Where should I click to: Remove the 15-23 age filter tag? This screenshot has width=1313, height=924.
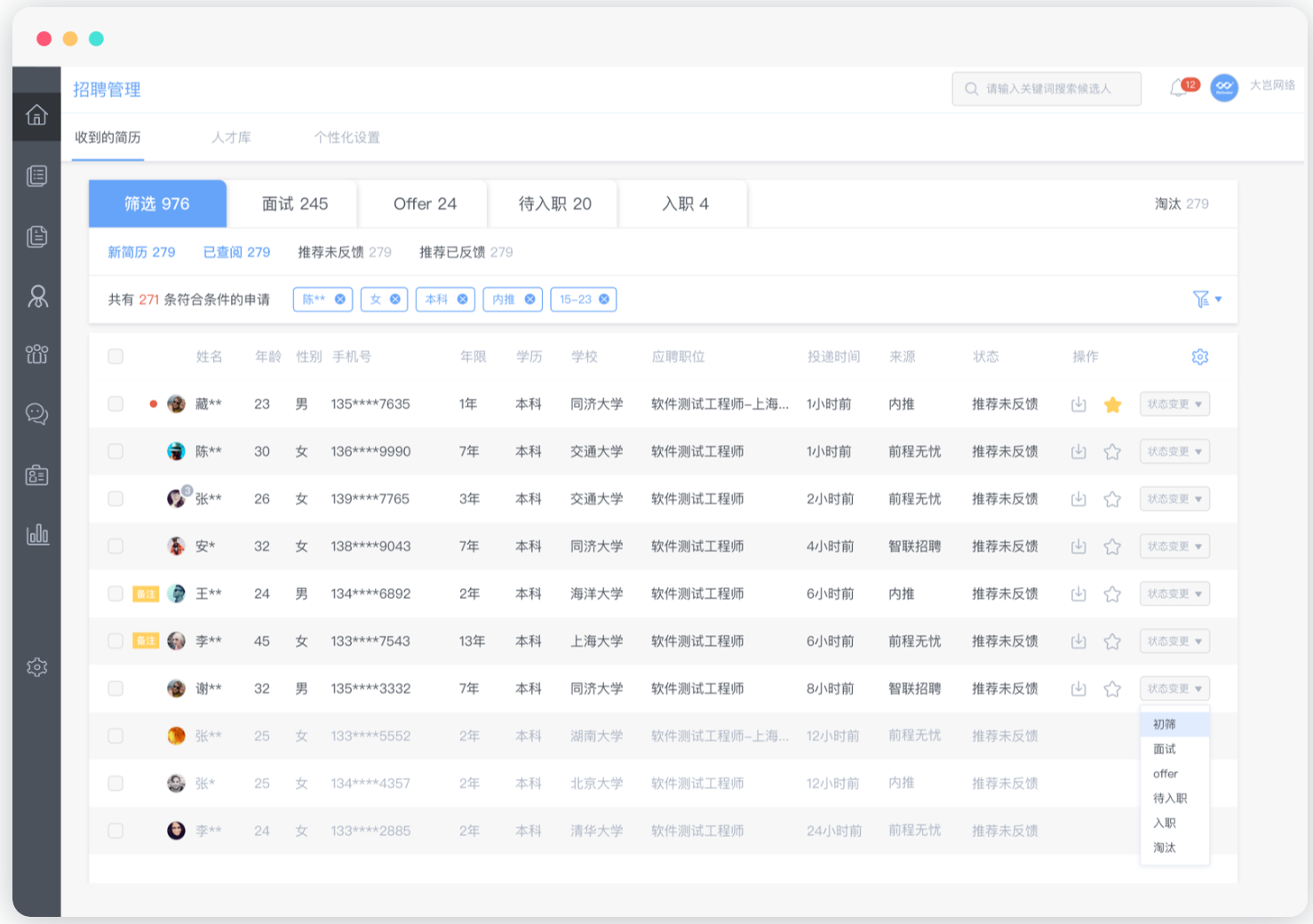(604, 299)
